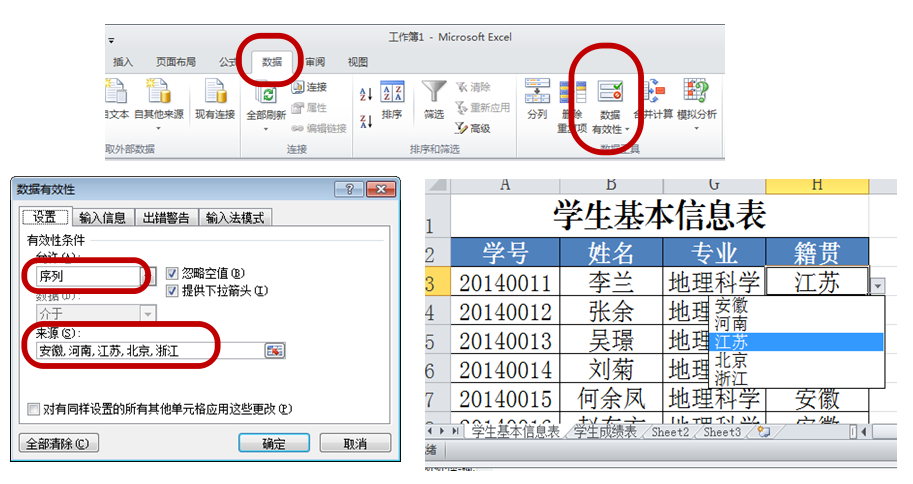Viewport: 913px width, 484px height.
Task: Click the dropdown arrow beside cell 江苏
Action: click(x=877, y=285)
